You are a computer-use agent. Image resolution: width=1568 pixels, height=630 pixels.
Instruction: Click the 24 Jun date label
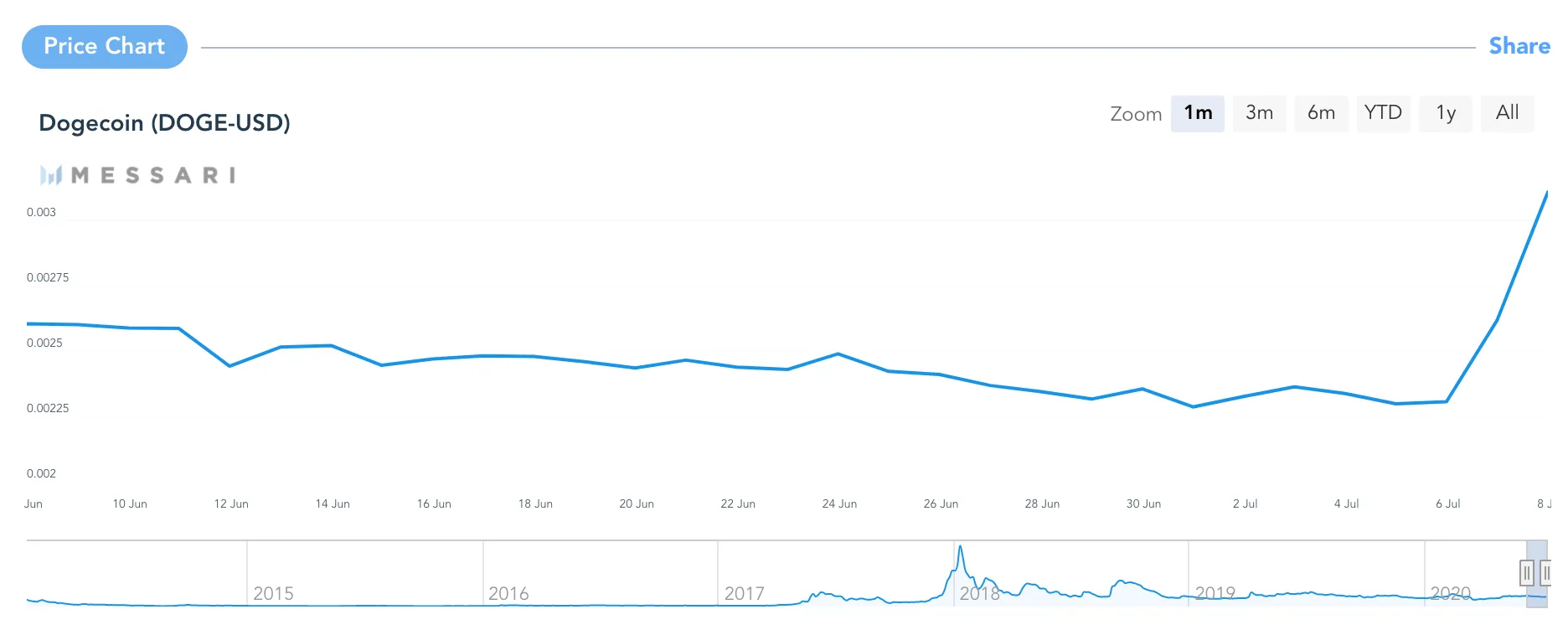[x=839, y=503]
